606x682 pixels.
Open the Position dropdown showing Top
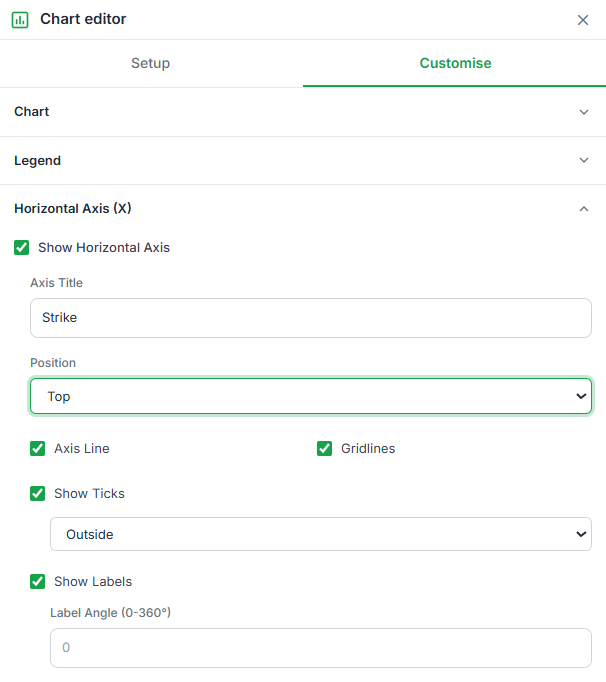[x=311, y=396]
